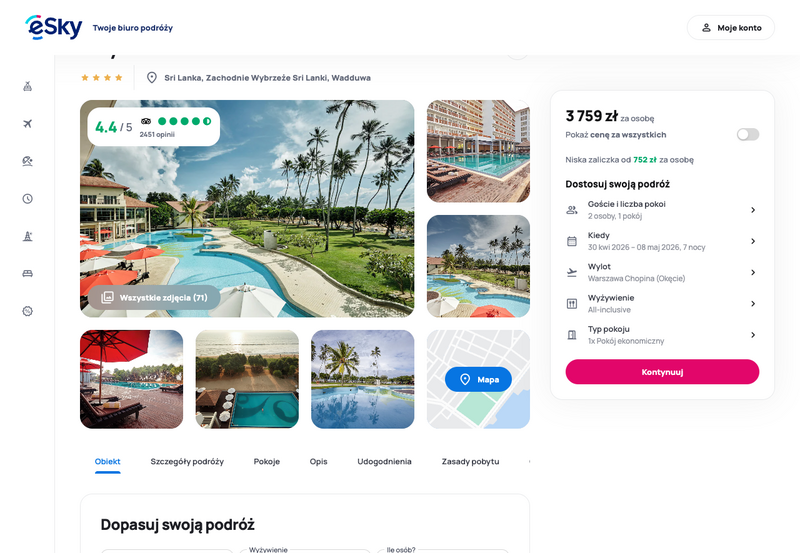Screen dimensions: 800x553
Task: Switch to Szczegóły podróży tab
Action: click(x=187, y=461)
